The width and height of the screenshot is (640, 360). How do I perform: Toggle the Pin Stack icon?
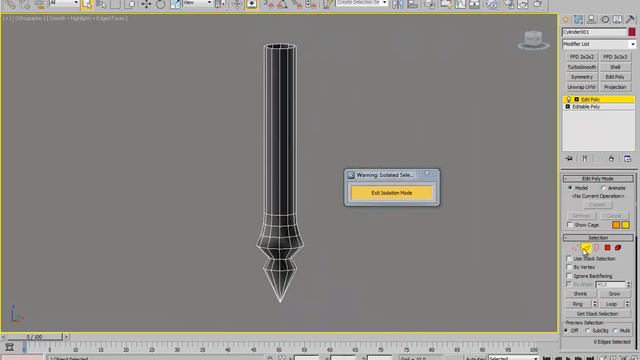[569, 158]
